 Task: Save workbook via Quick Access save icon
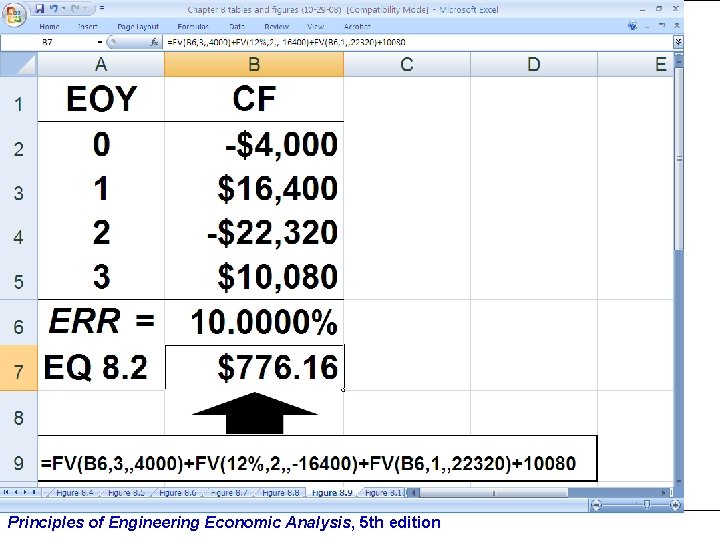click(x=40, y=8)
